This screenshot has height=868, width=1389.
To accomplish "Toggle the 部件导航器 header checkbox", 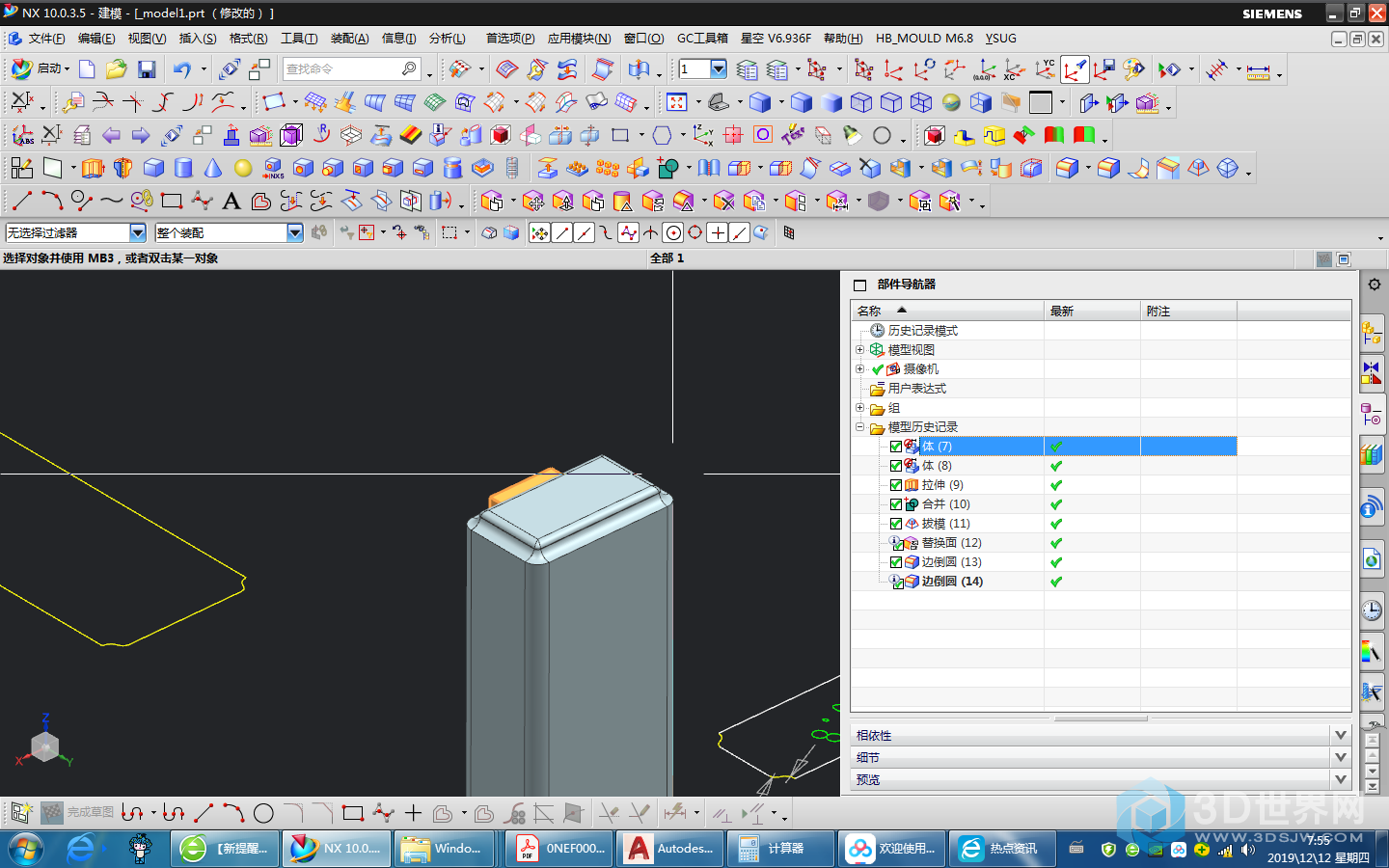I will [859, 285].
